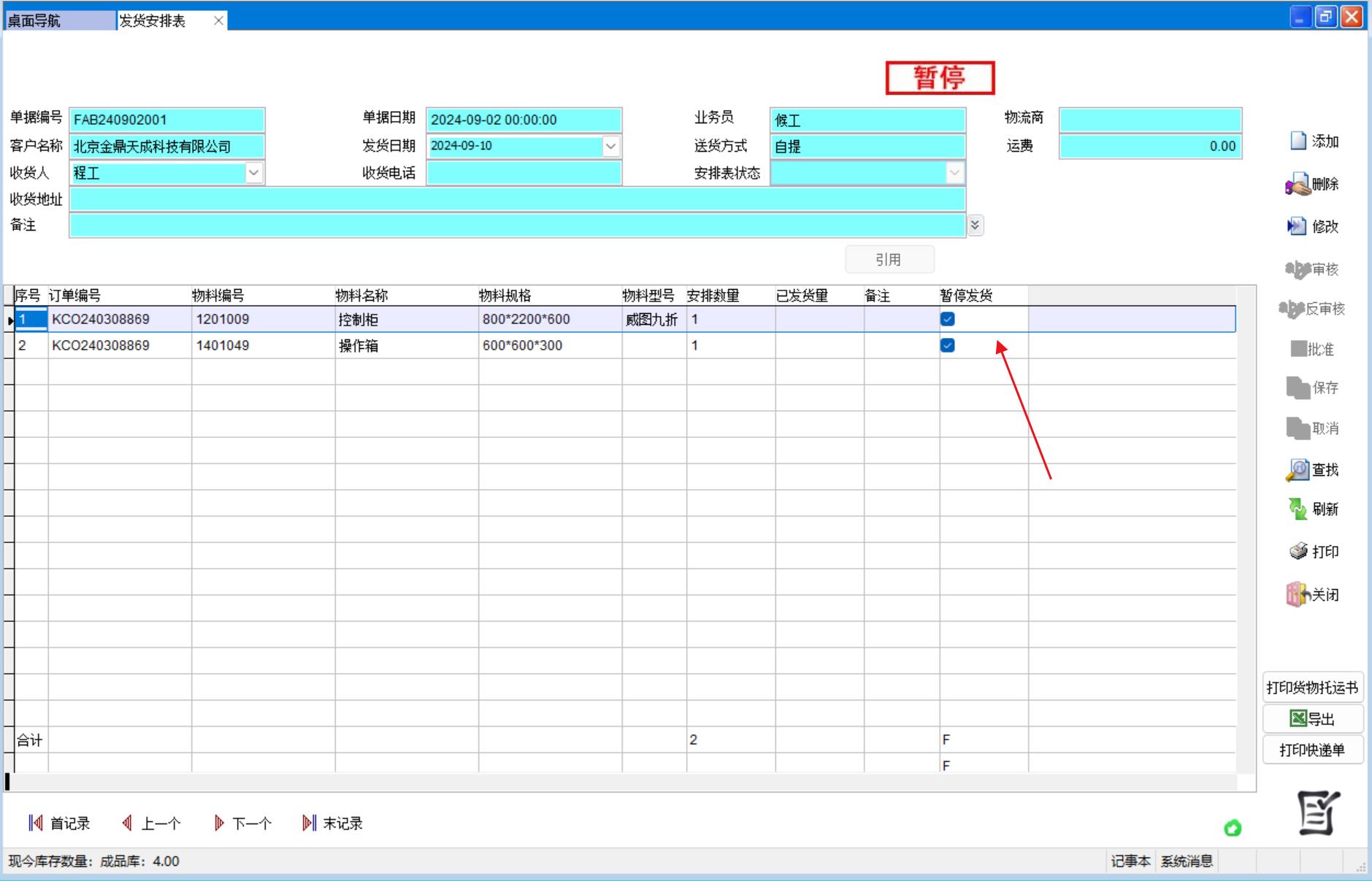Viewport: 1372px width, 881px height.
Task: Click the 删除 (Delete) icon
Action: (1298, 185)
